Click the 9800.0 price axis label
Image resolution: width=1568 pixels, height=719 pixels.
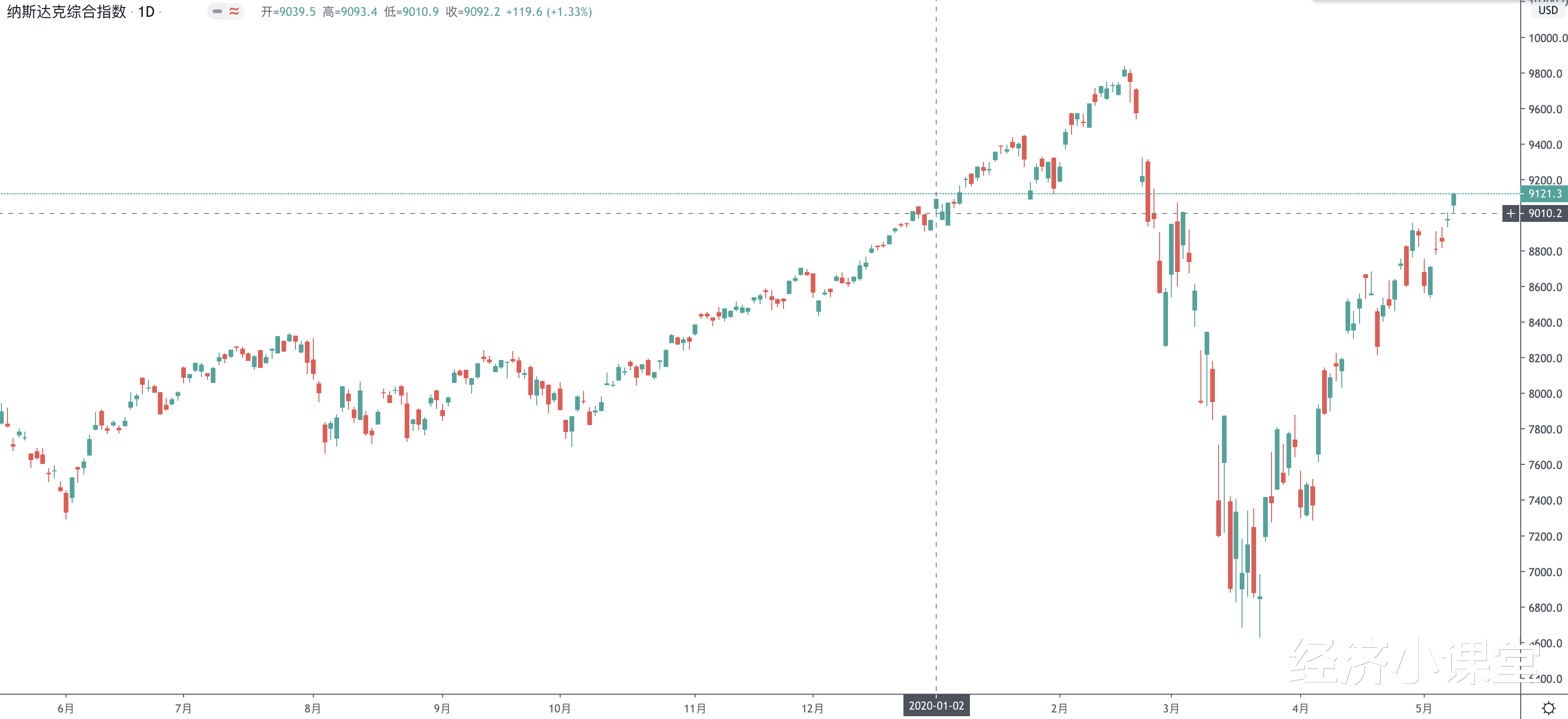(x=1545, y=73)
